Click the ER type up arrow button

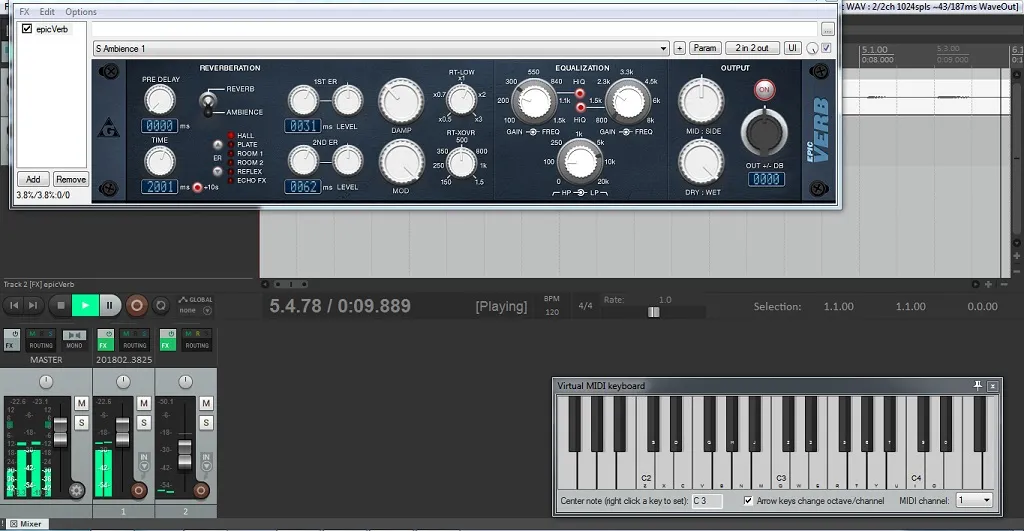[x=217, y=145]
